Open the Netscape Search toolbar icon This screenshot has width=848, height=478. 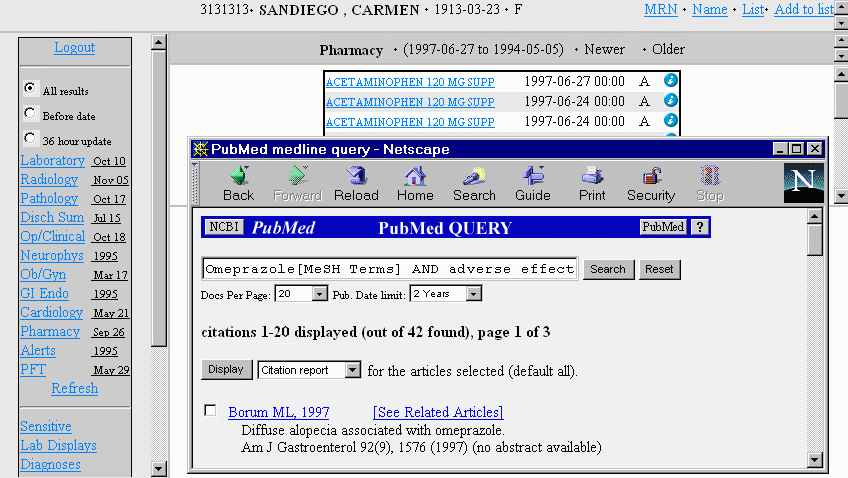[474, 183]
